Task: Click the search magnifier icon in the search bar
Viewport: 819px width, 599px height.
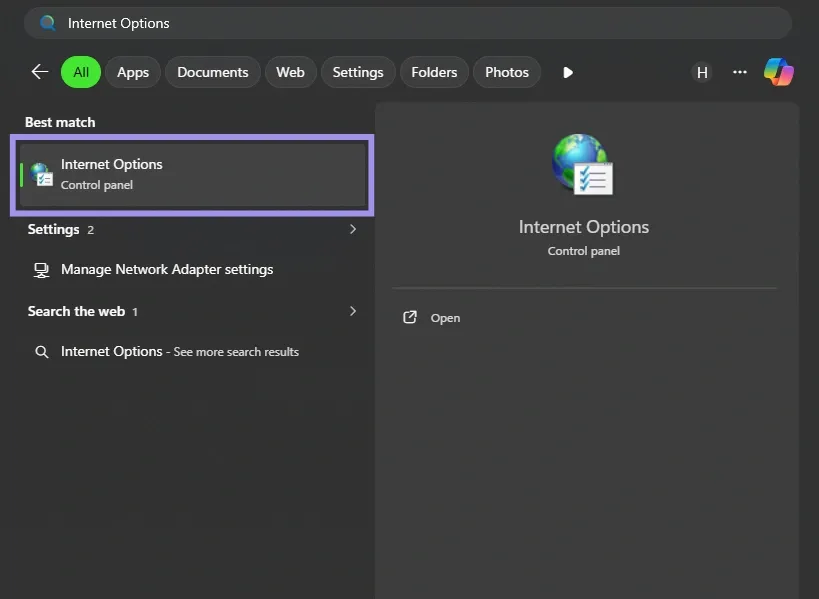Action: pyautogui.click(x=48, y=22)
